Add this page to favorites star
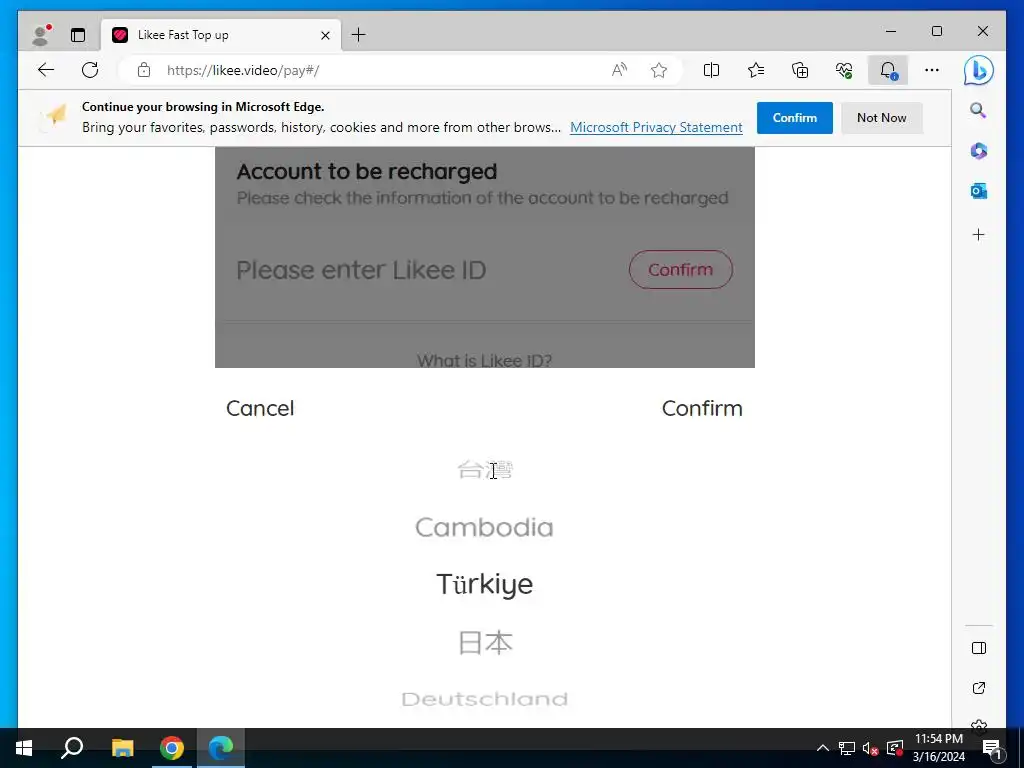Screen dimensions: 1024x768 point(659,70)
